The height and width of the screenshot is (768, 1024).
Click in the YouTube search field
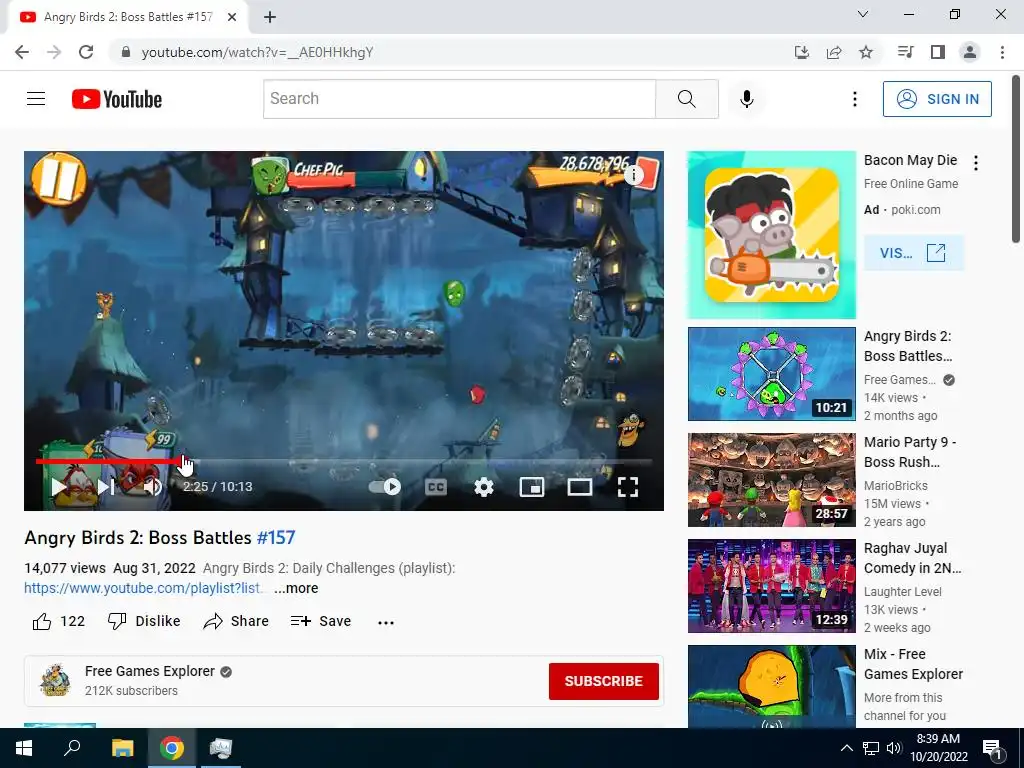(x=459, y=99)
